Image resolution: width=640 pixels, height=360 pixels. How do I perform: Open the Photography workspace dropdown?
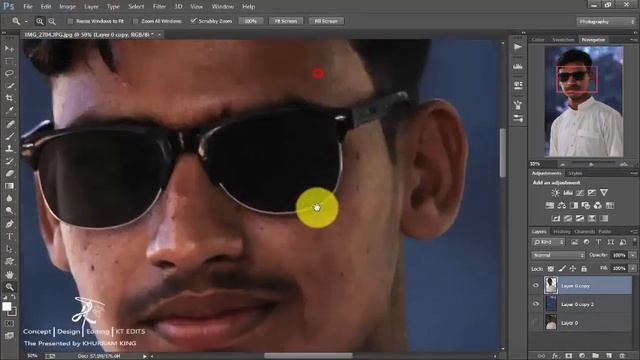coord(606,21)
